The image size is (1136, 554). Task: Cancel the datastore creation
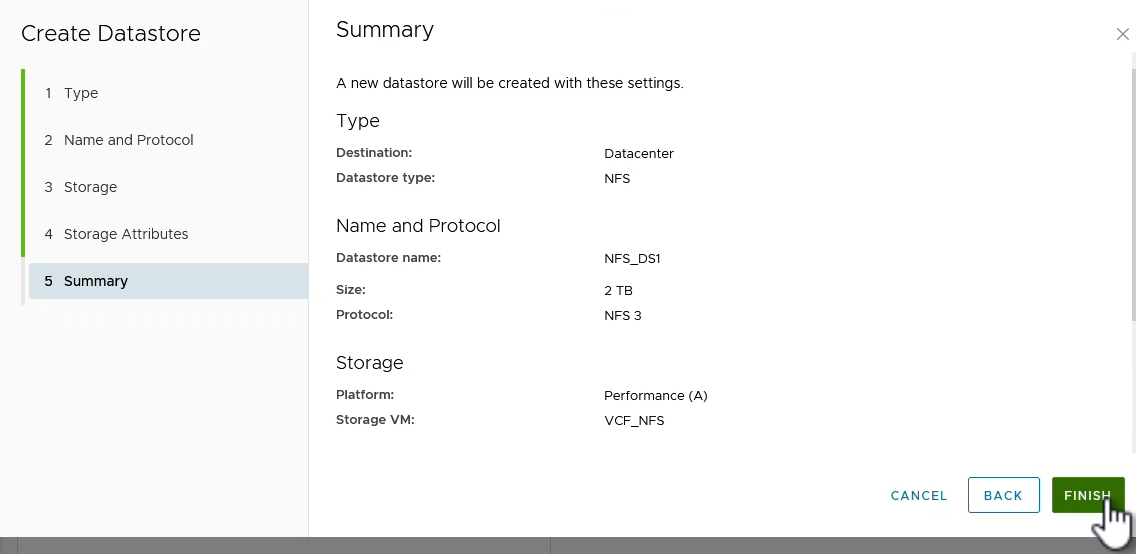pos(919,495)
